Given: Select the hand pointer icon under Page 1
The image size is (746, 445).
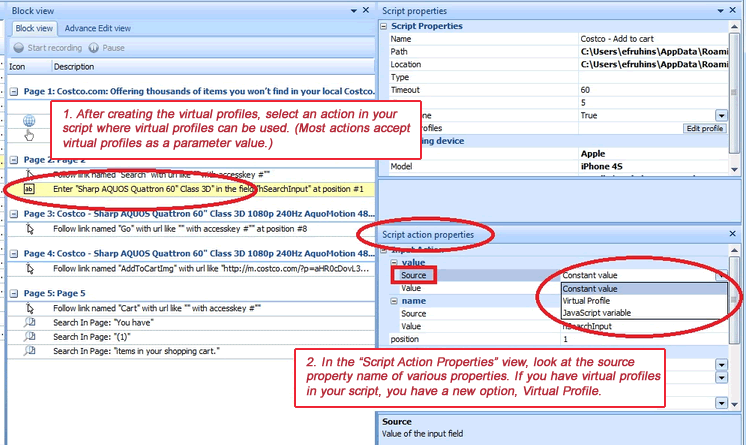Looking at the screenshot, I should pyautogui.click(x=29, y=135).
